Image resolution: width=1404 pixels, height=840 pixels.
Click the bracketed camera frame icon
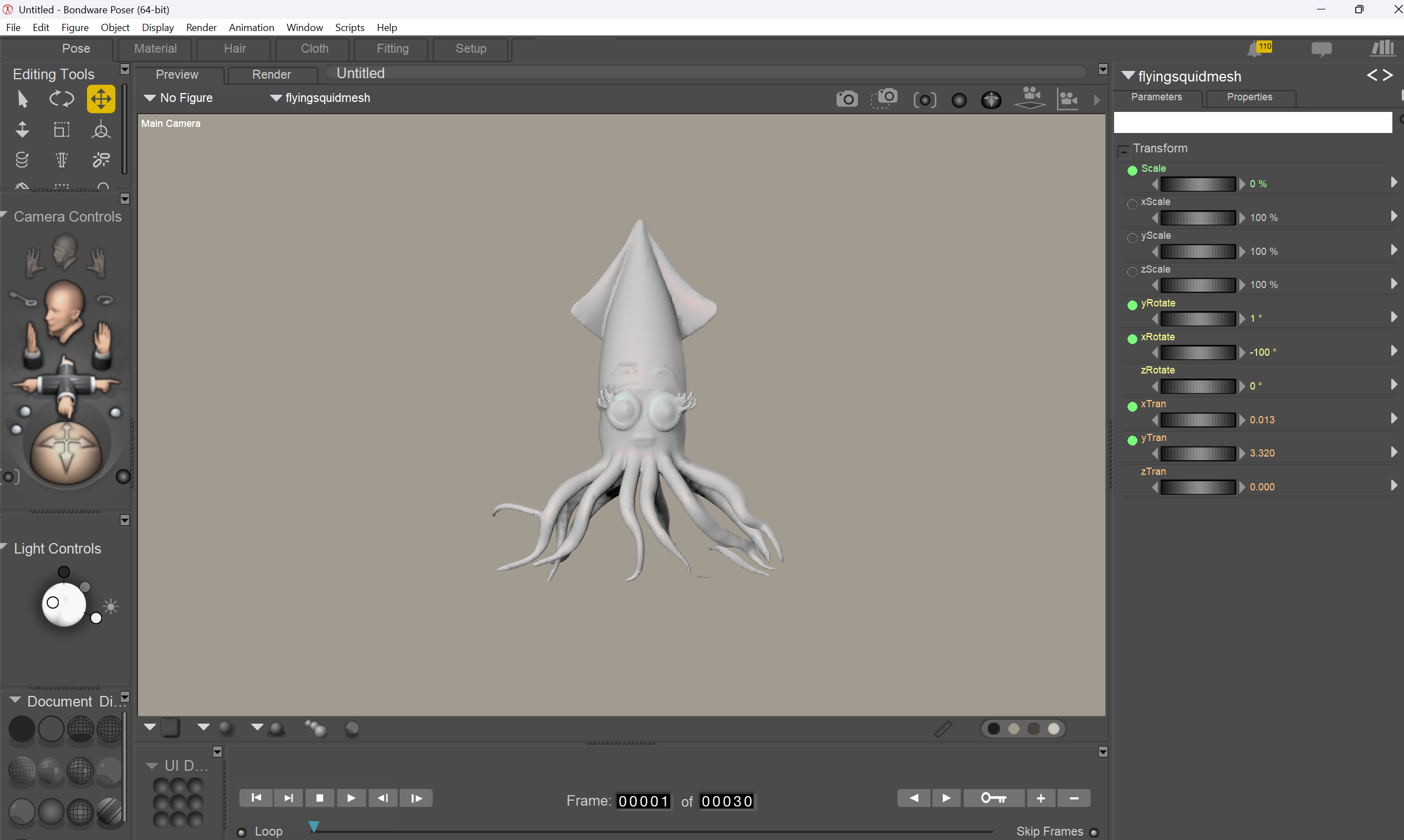coord(925,100)
